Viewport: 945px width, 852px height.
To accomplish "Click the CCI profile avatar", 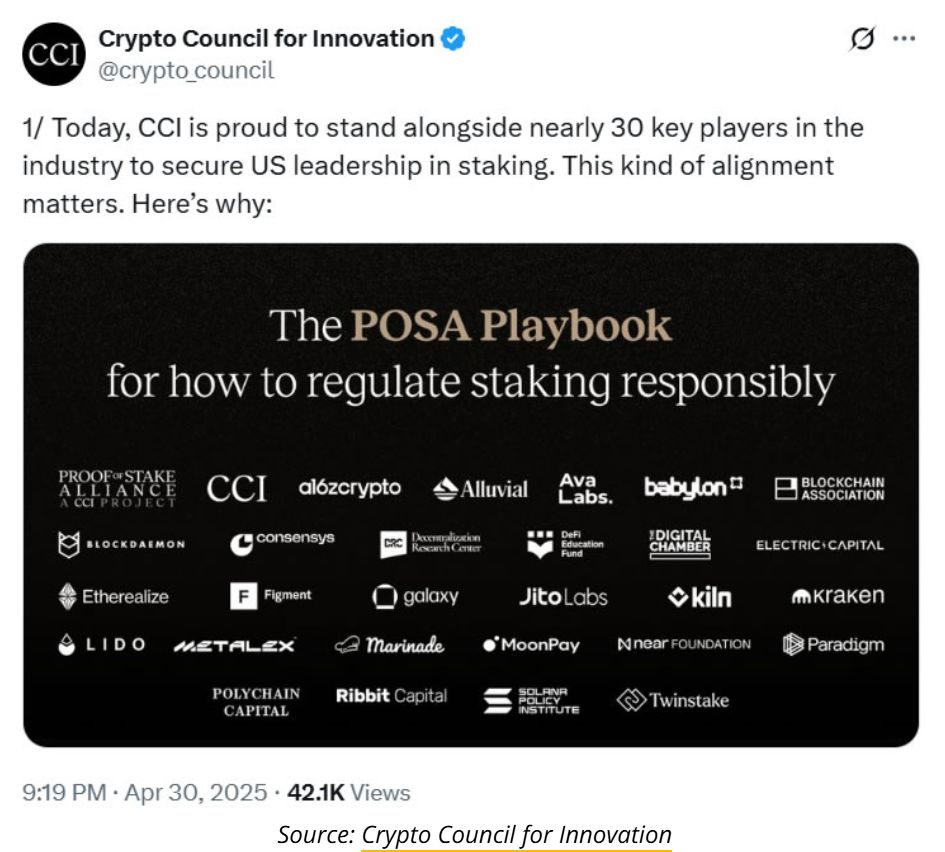I will click(54, 54).
